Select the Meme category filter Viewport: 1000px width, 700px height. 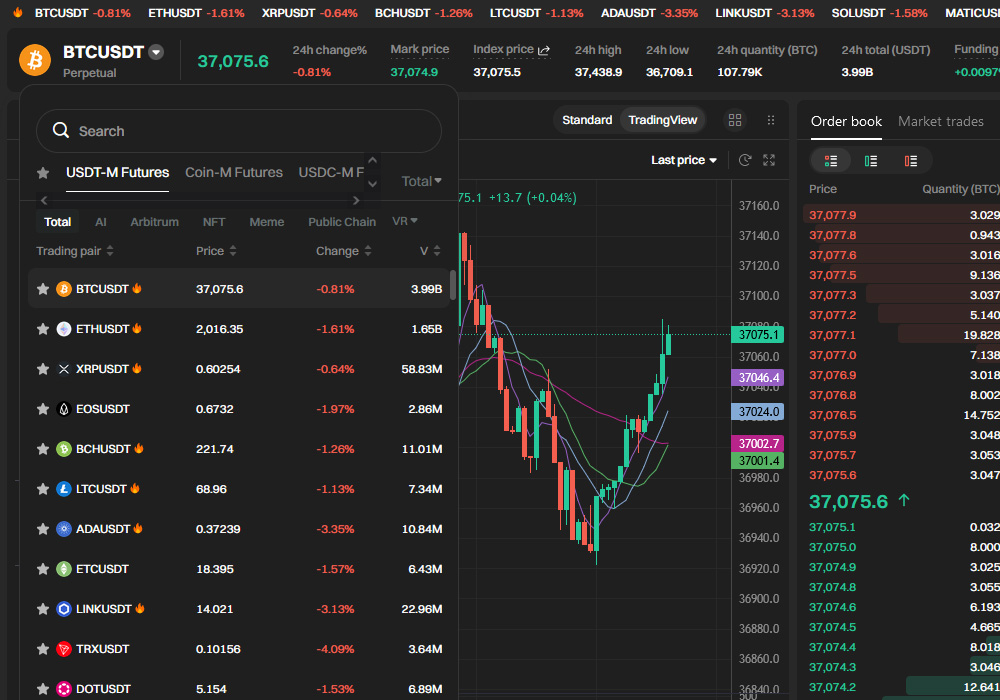point(267,222)
